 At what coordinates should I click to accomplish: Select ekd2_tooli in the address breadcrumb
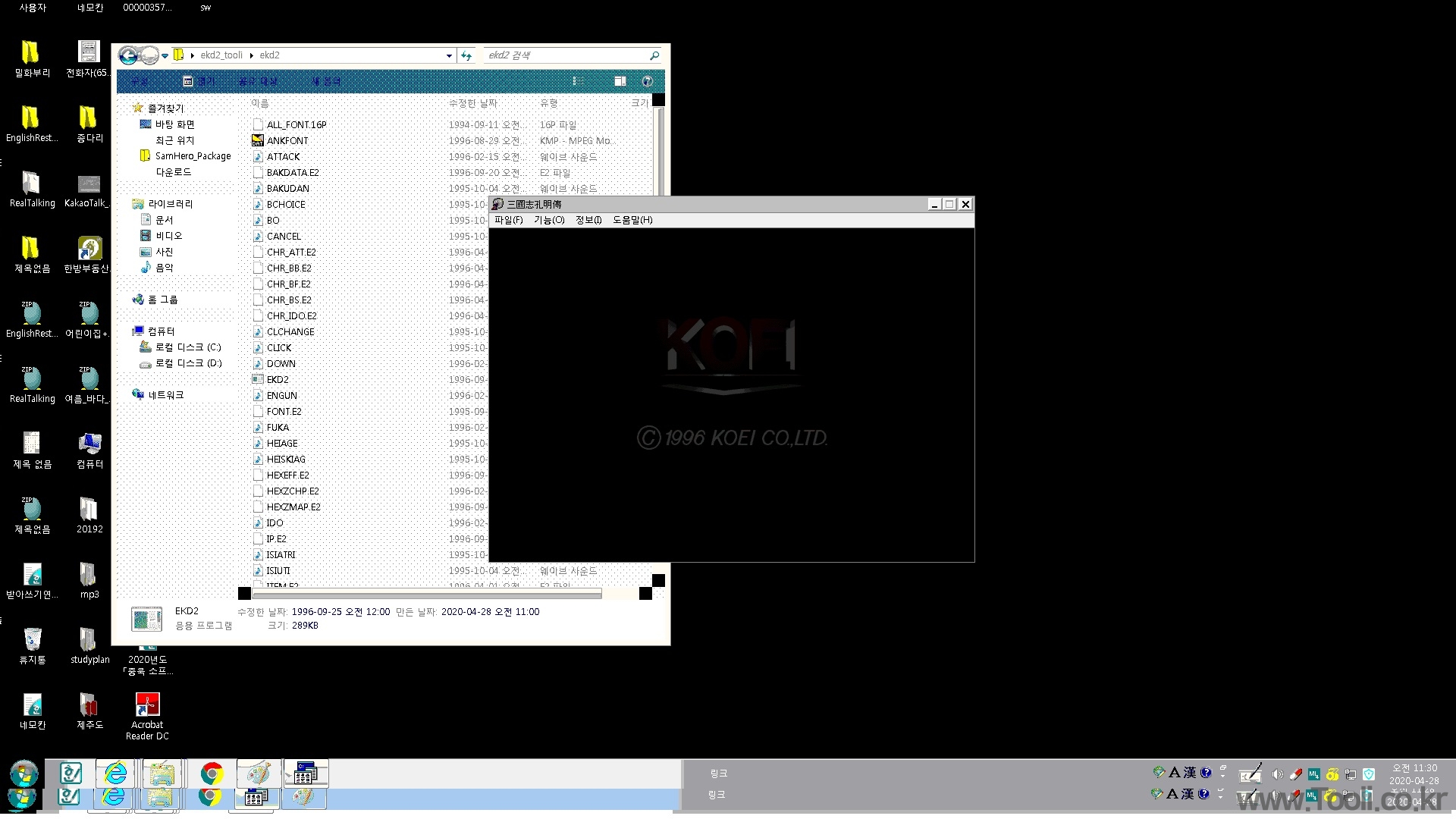(221, 55)
